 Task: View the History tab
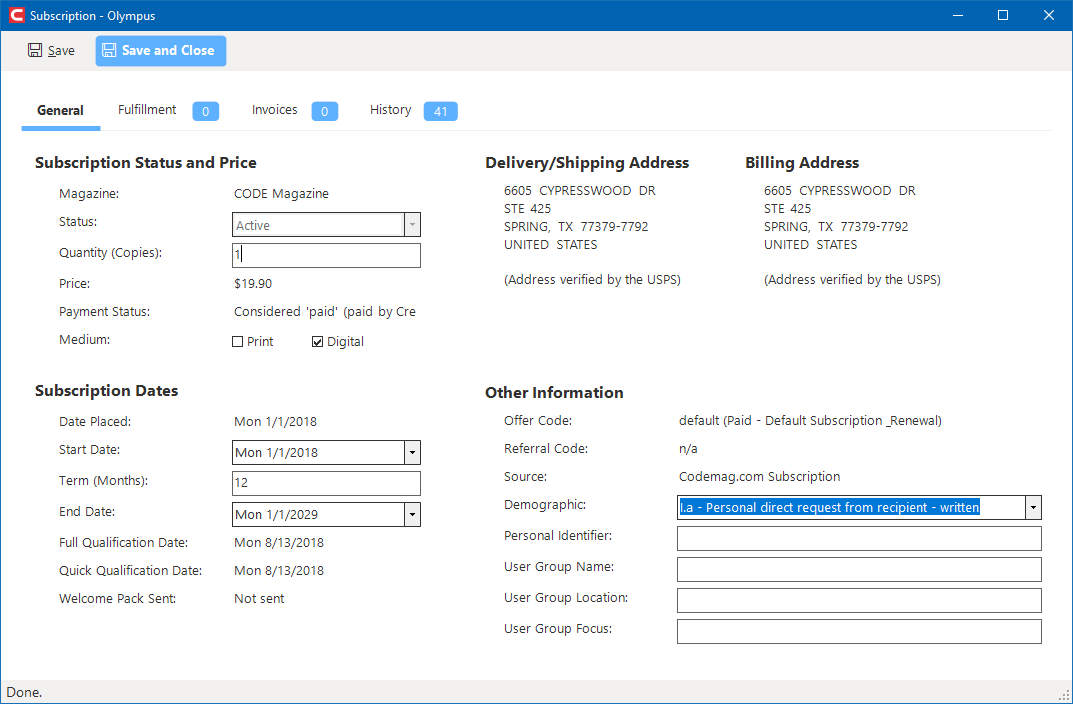(x=391, y=109)
